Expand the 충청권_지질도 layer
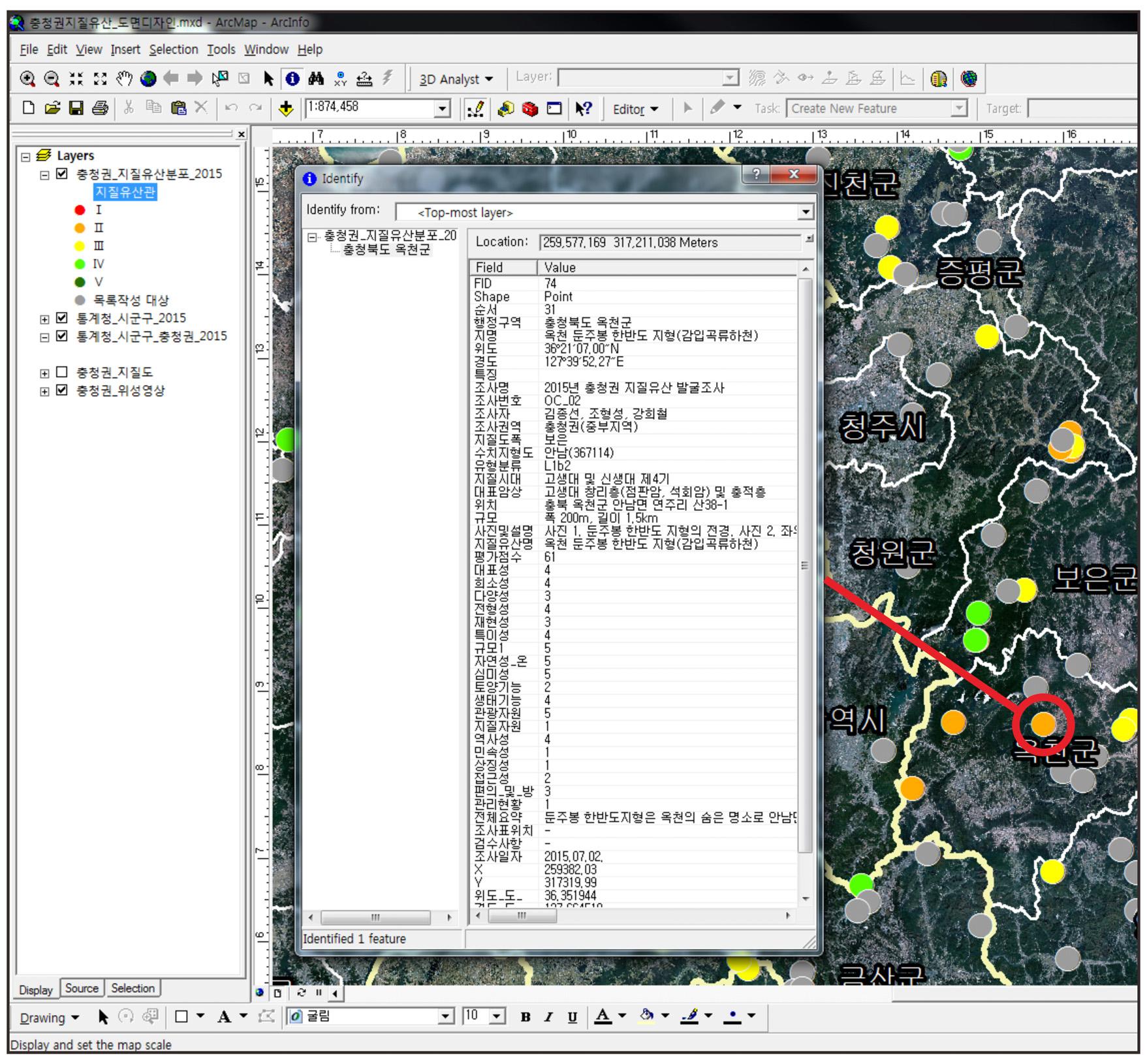The height and width of the screenshot is (1064, 1147). point(44,373)
